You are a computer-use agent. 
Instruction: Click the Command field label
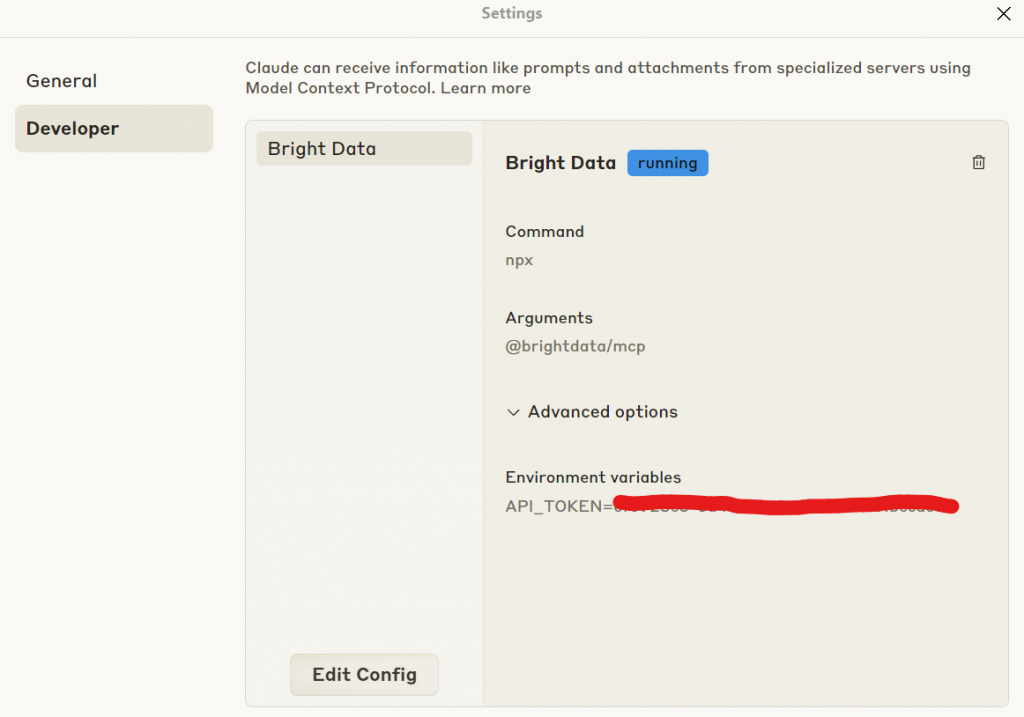544,231
